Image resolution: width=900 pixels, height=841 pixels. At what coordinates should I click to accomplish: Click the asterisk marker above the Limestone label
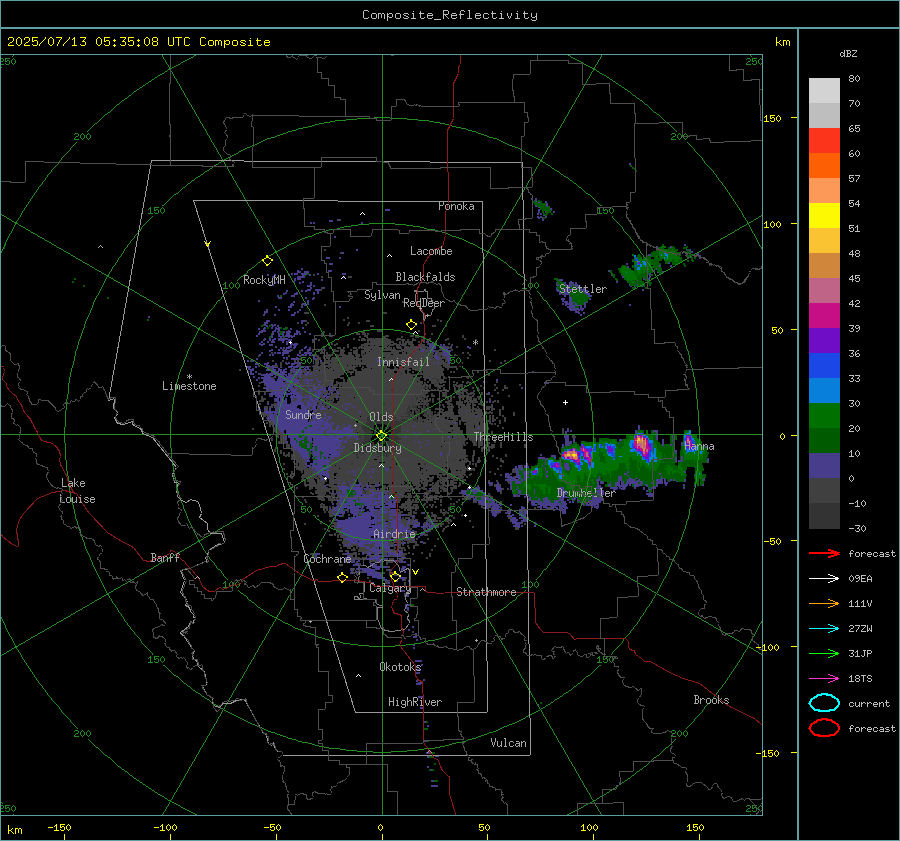189,377
